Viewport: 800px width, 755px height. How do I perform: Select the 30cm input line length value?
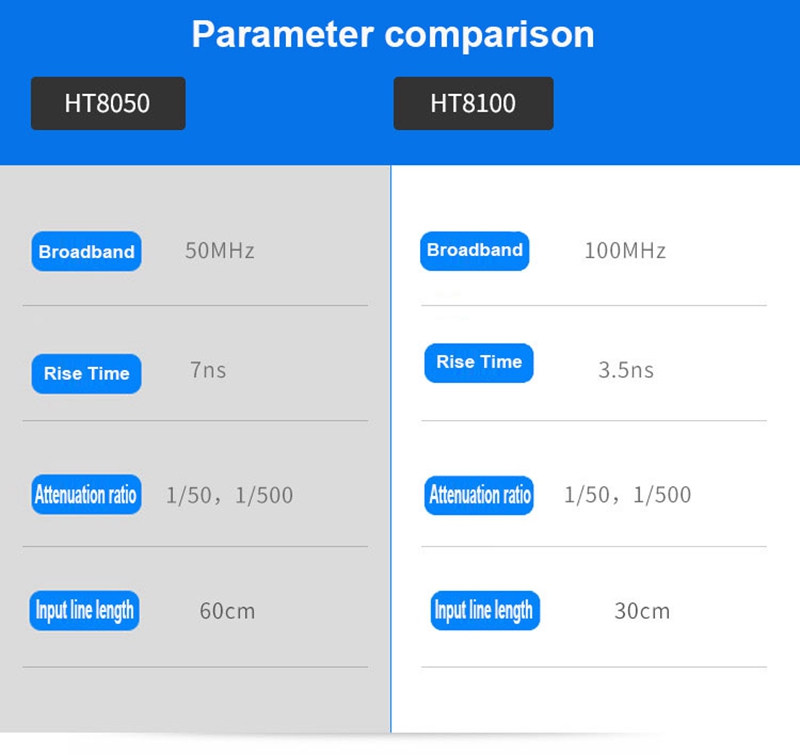642,611
